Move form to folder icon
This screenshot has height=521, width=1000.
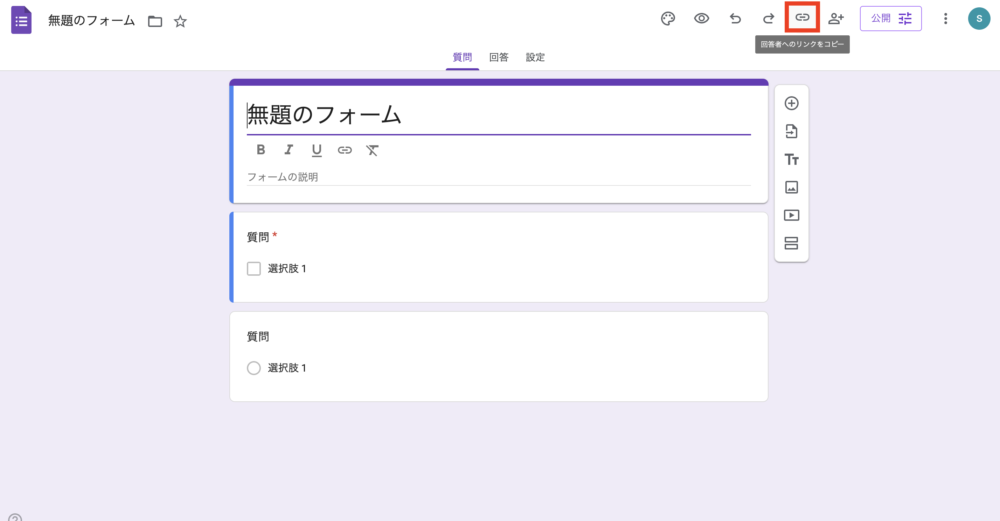(x=155, y=22)
